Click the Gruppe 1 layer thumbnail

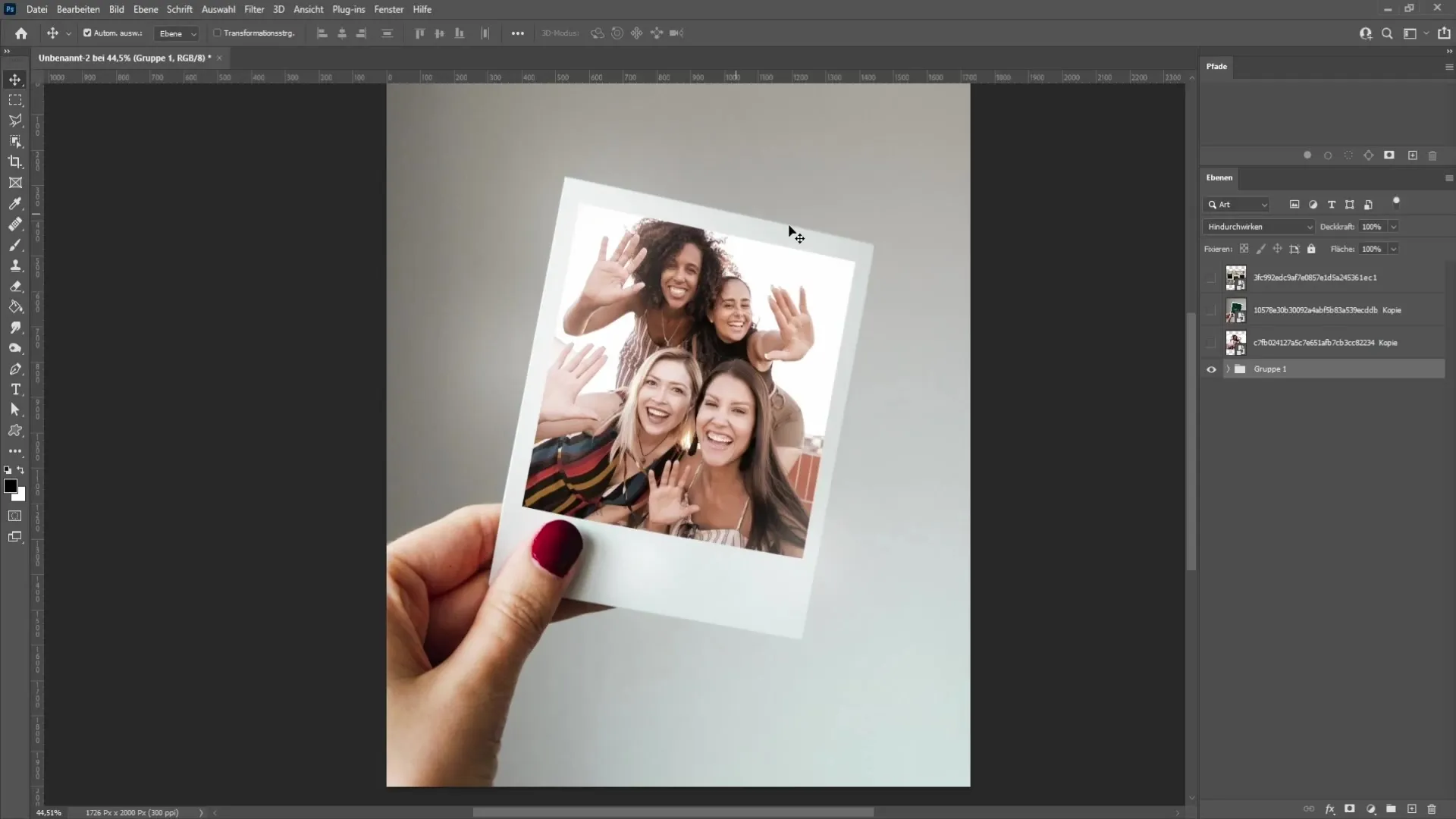tap(1240, 368)
